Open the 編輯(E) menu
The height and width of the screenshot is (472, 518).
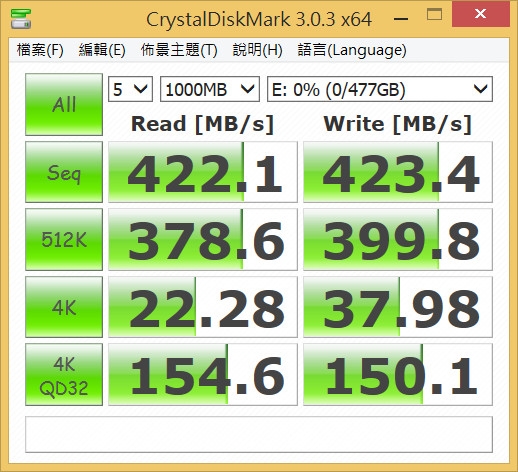(102, 50)
